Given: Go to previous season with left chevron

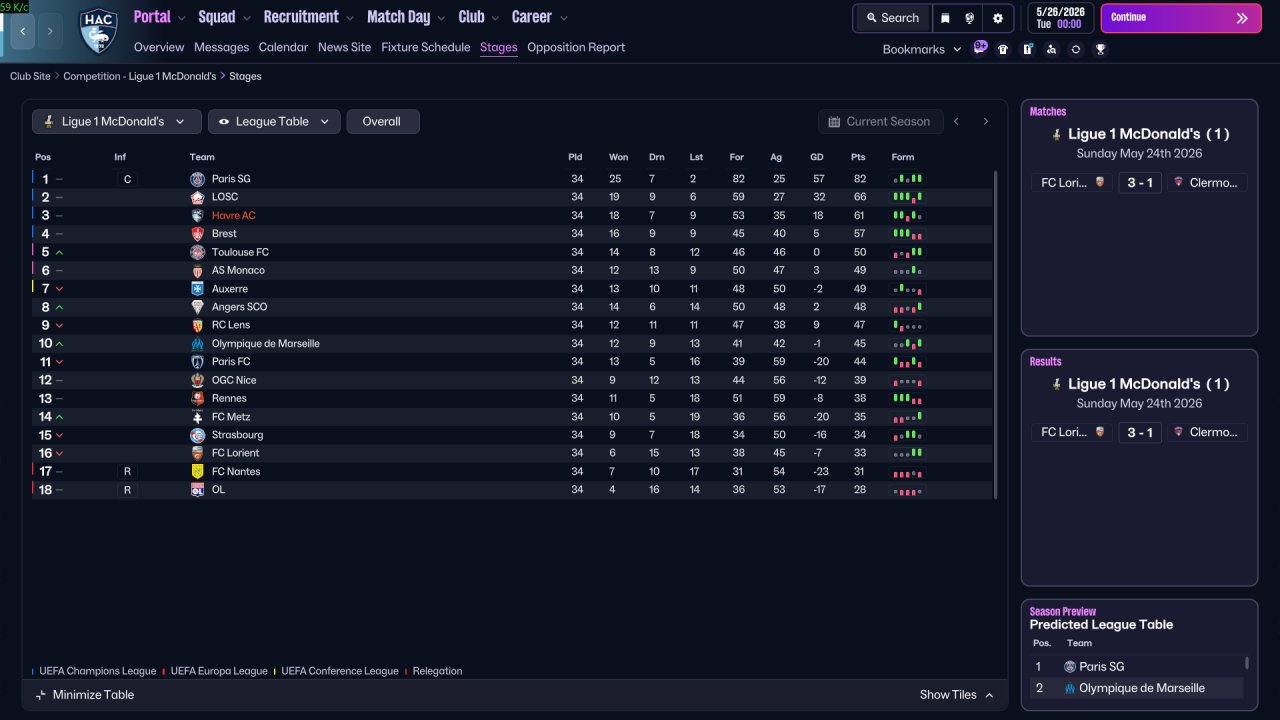Looking at the screenshot, I should pyautogui.click(x=956, y=121).
